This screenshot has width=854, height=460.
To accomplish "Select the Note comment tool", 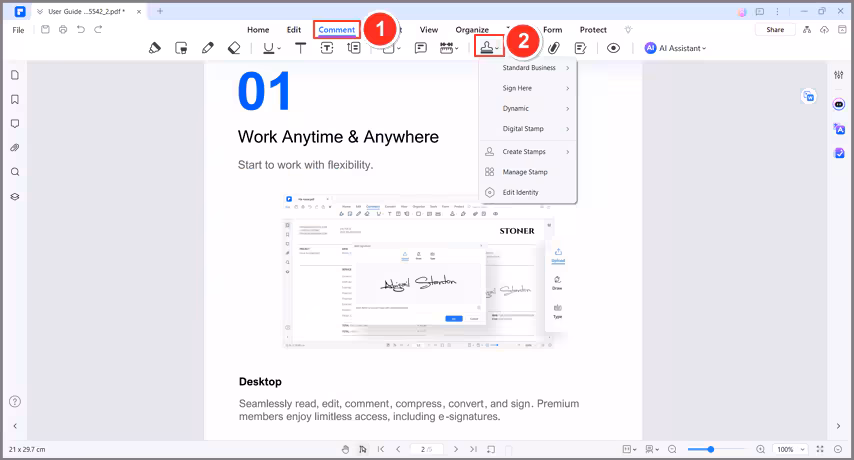I will pyautogui.click(x=420, y=48).
